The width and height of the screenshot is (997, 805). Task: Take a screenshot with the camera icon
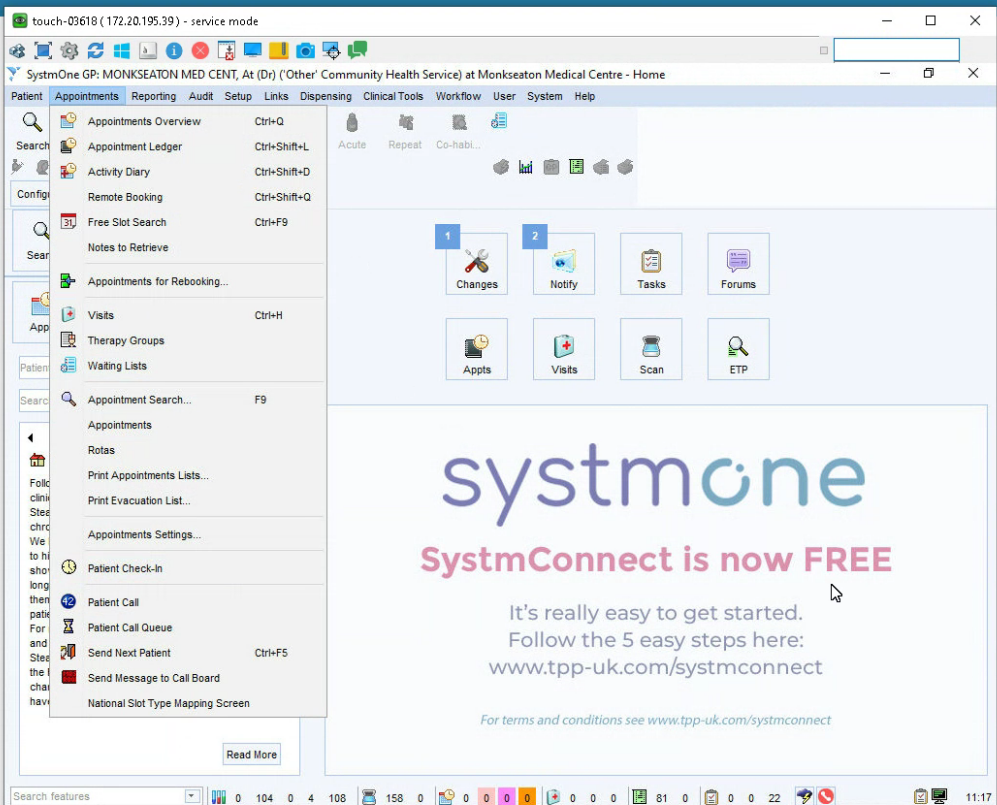(305, 50)
